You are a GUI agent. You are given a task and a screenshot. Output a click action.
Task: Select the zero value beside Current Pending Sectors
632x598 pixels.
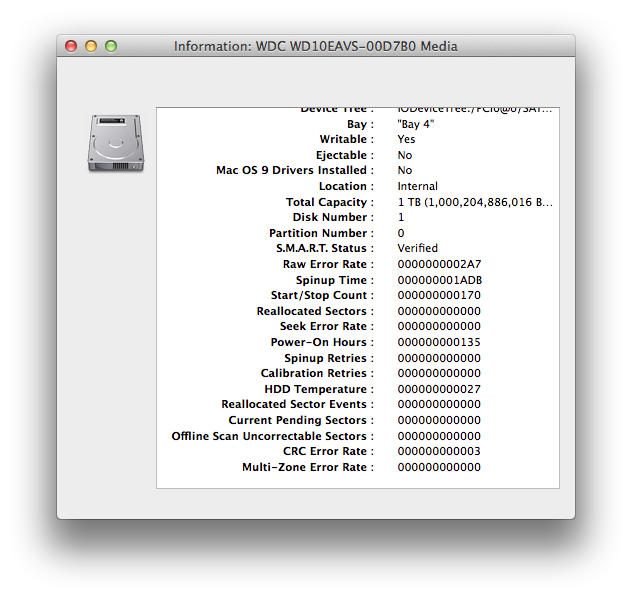(439, 420)
